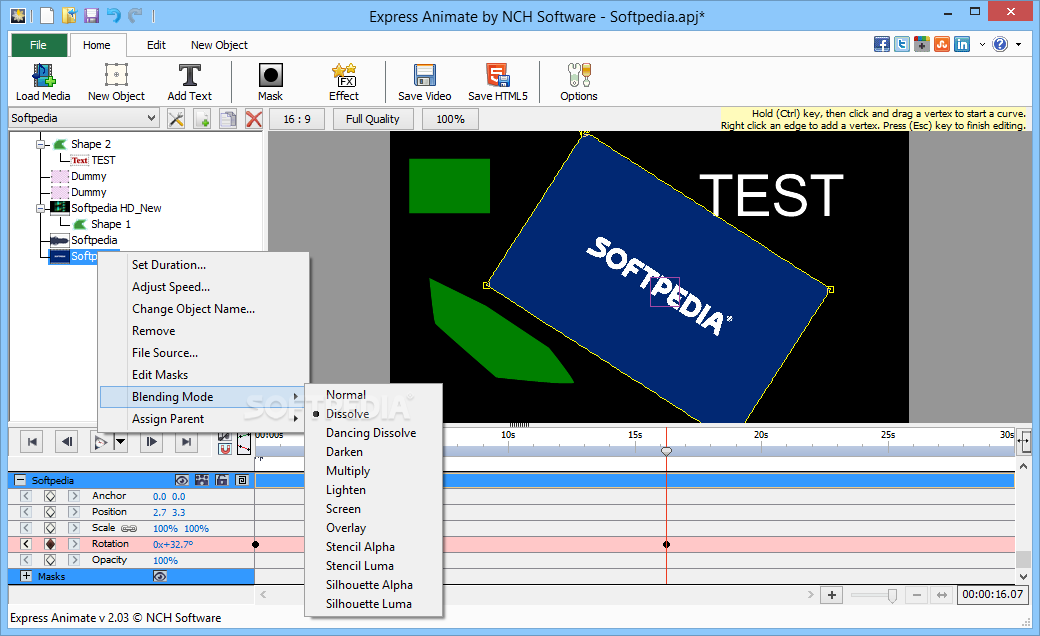Image resolution: width=1040 pixels, height=636 pixels.
Task: Share on LinkedIn icon
Action: (962, 44)
